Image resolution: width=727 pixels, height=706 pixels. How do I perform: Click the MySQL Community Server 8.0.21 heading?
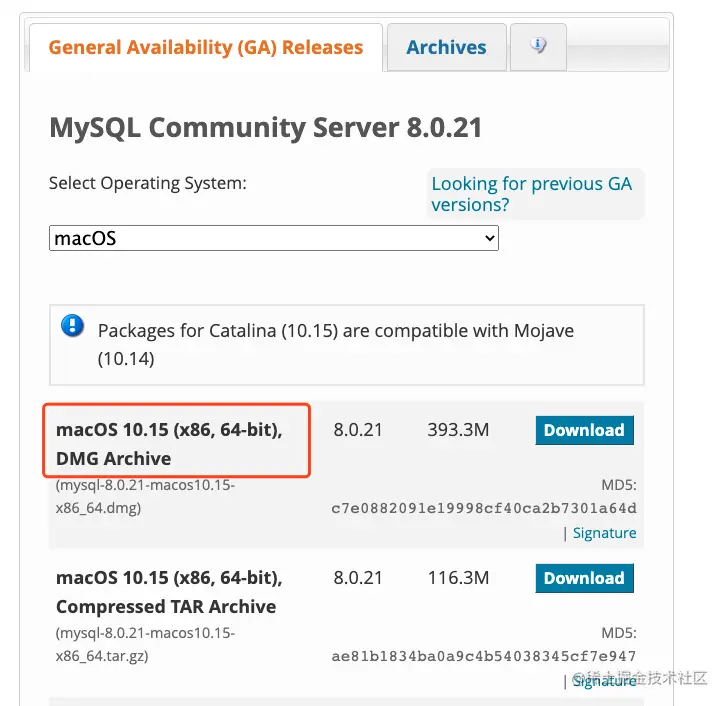pyautogui.click(x=265, y=128)
